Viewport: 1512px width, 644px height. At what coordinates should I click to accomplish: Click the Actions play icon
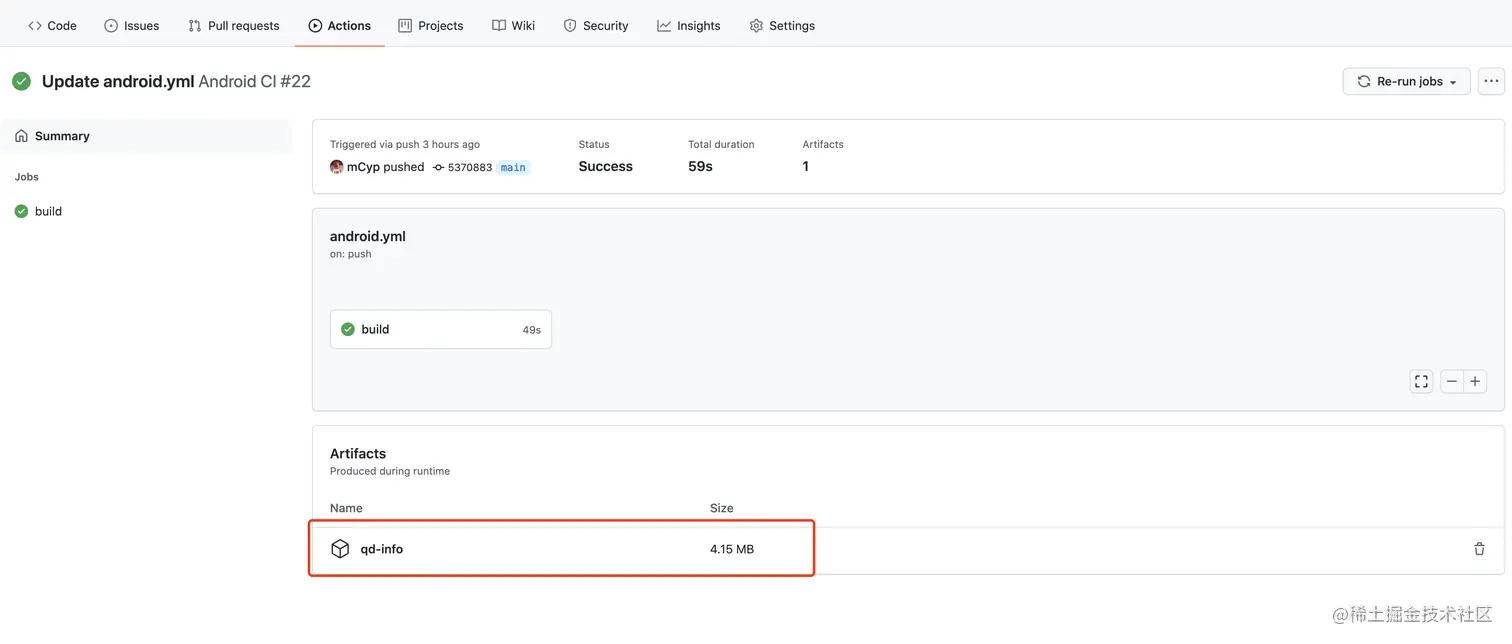coord(315,25)
